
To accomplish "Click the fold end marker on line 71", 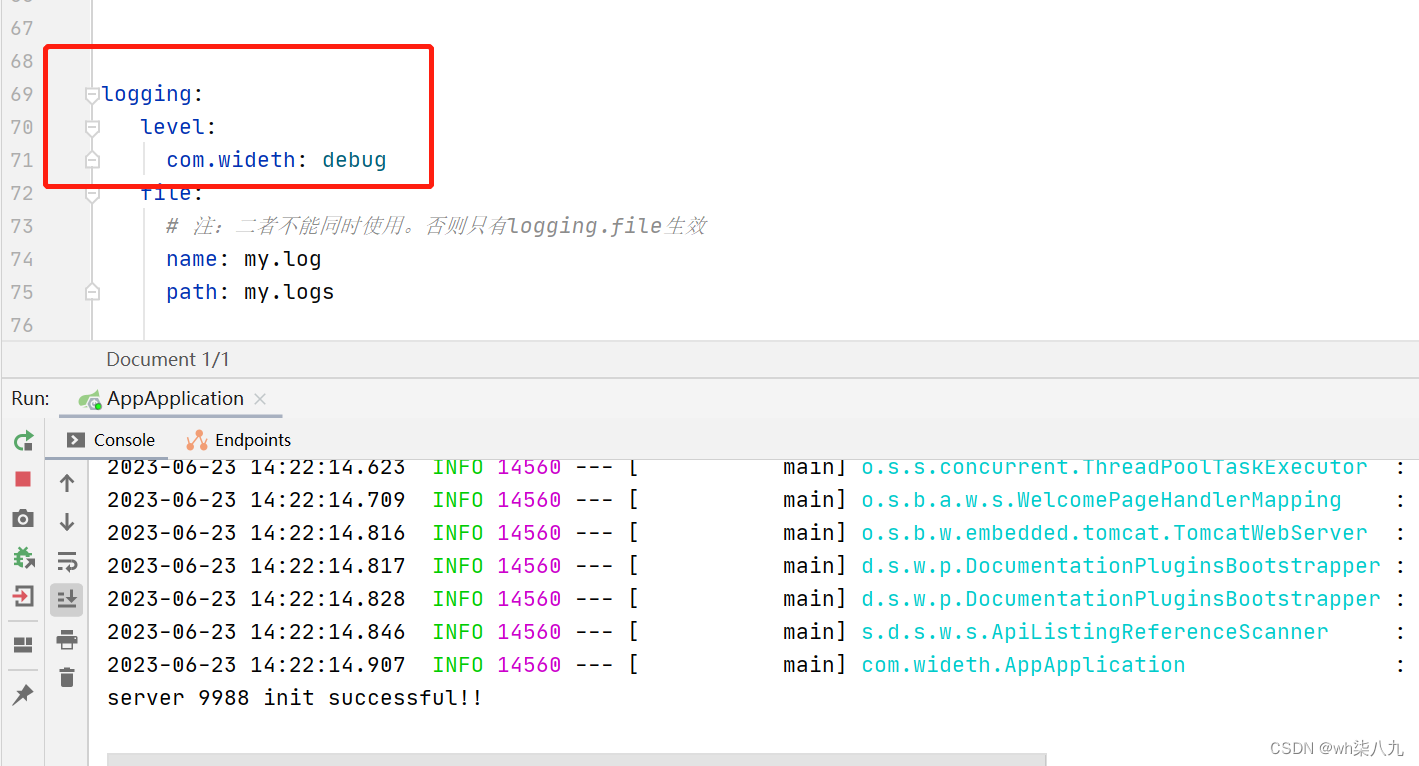I will (92, 160).
